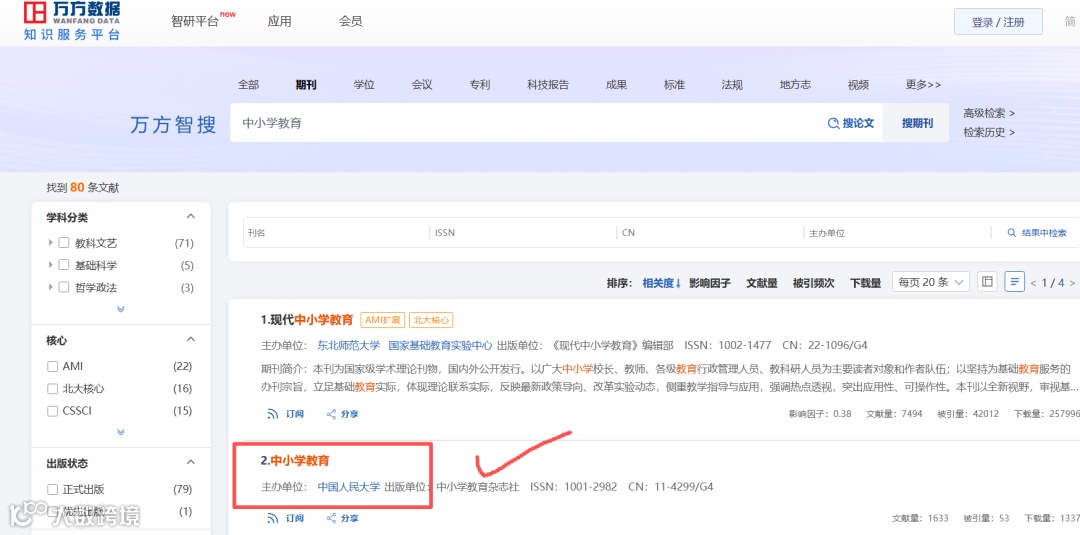
Task: Open 检索历史 search history link
Action: (989, 132)
